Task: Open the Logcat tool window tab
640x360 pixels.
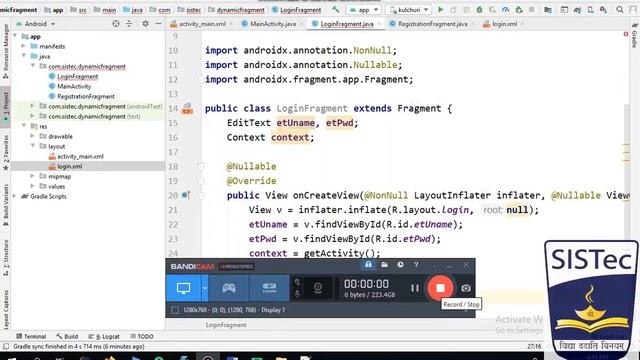Action: click(104, 336)
